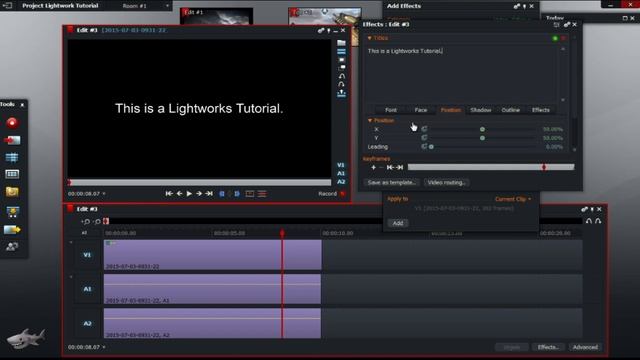Image resolution: width=640 pixels, height=360 pixels.
Task: Toggle A1 track in viewer
Action: click(x=341, y=173)
